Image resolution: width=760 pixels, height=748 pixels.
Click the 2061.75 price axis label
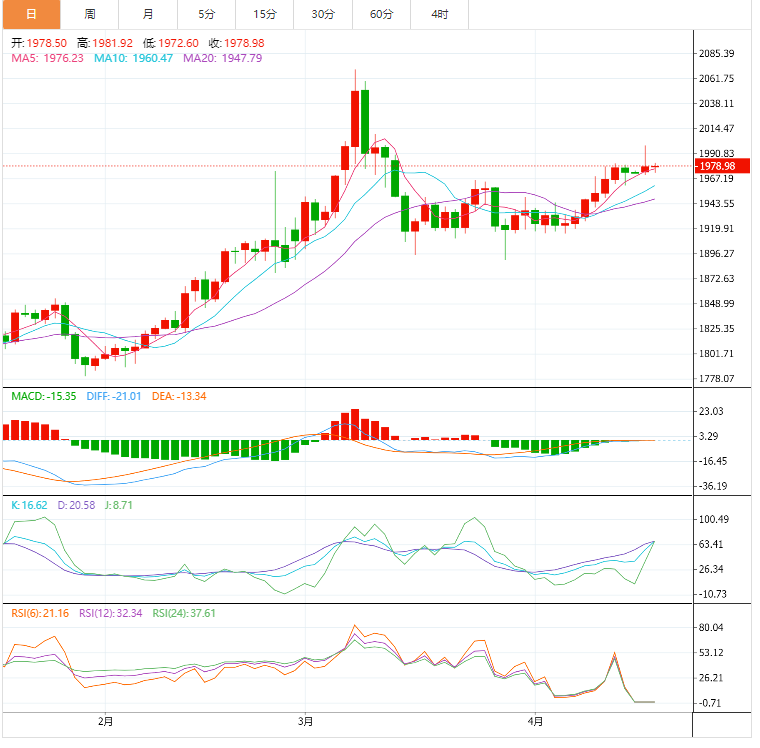point(716,79)
